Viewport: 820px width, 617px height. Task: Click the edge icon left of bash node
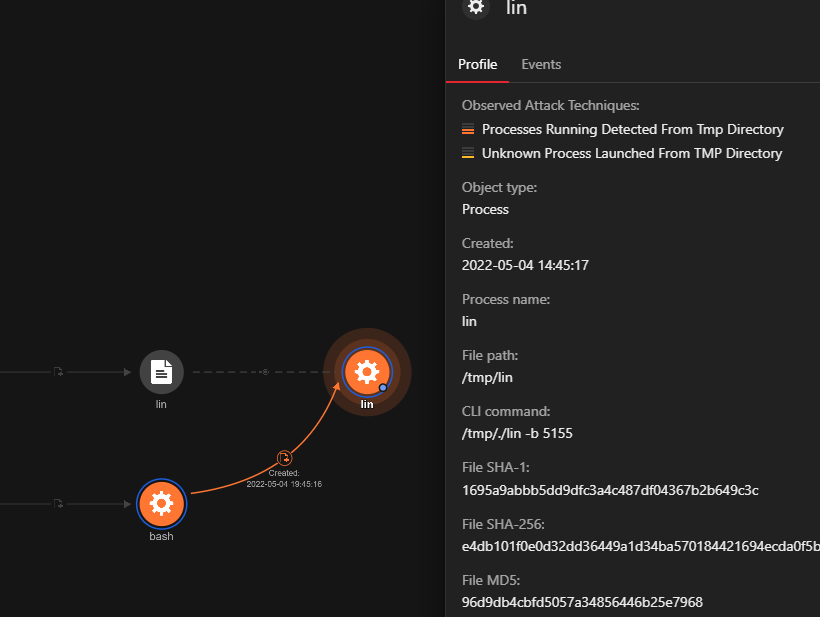pyautogui.click(x=58, y=504)
